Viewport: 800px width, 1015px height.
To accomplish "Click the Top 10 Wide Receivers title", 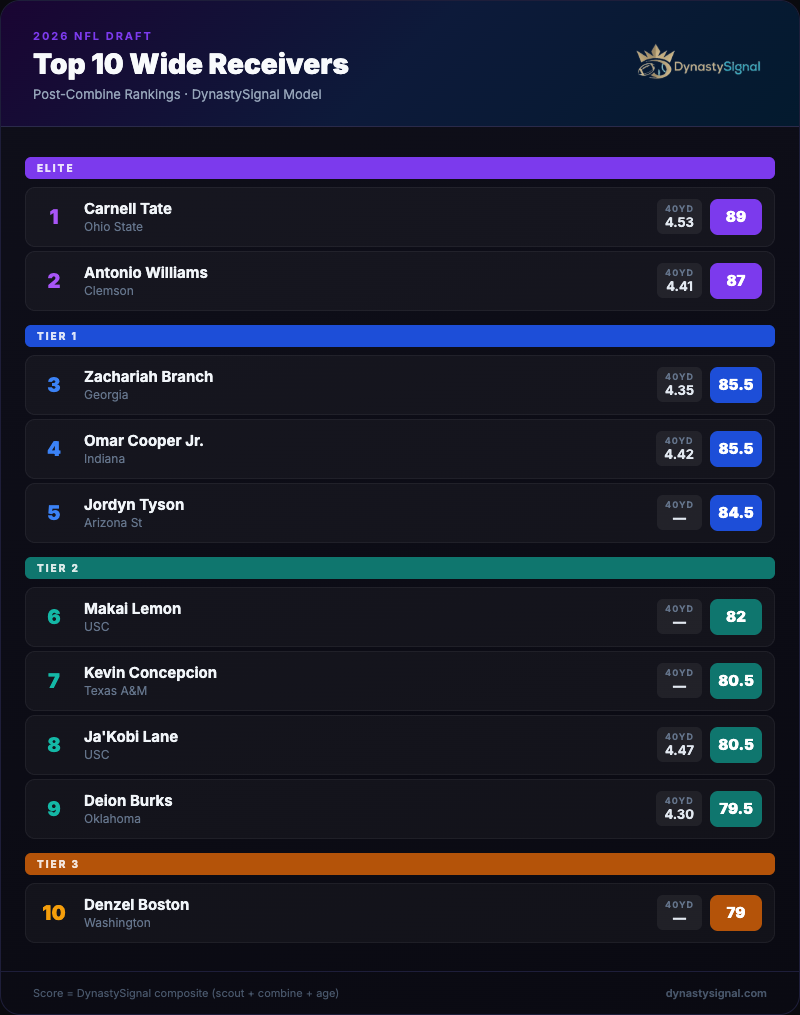I will tap(191, 65).
